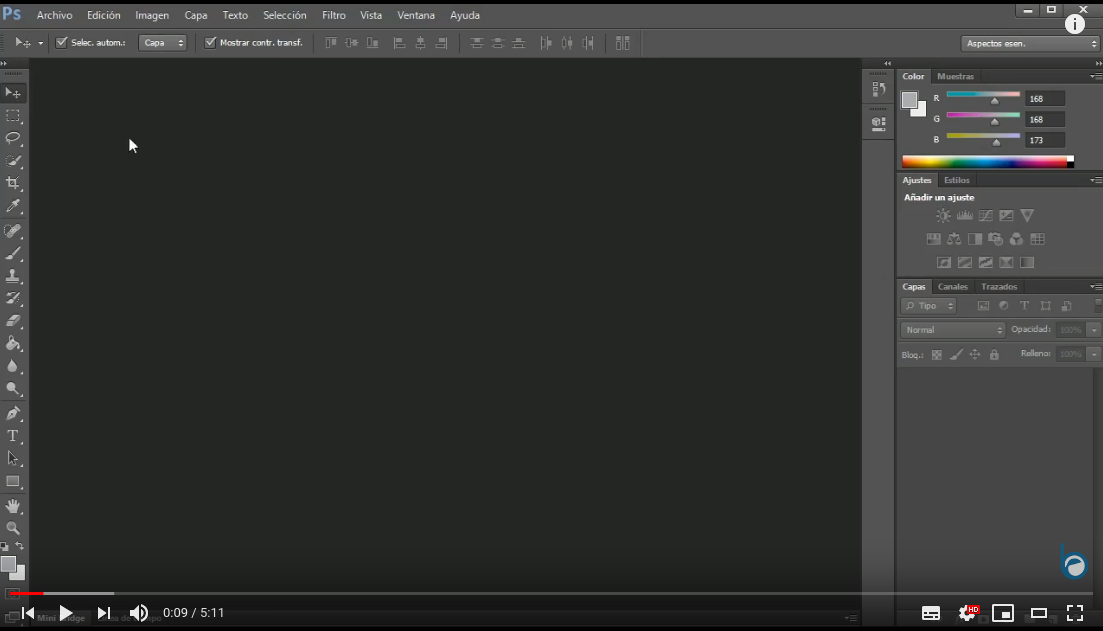1103x631 pixels.
Task: Open the 3D panel icon
Action: point(879,123)
